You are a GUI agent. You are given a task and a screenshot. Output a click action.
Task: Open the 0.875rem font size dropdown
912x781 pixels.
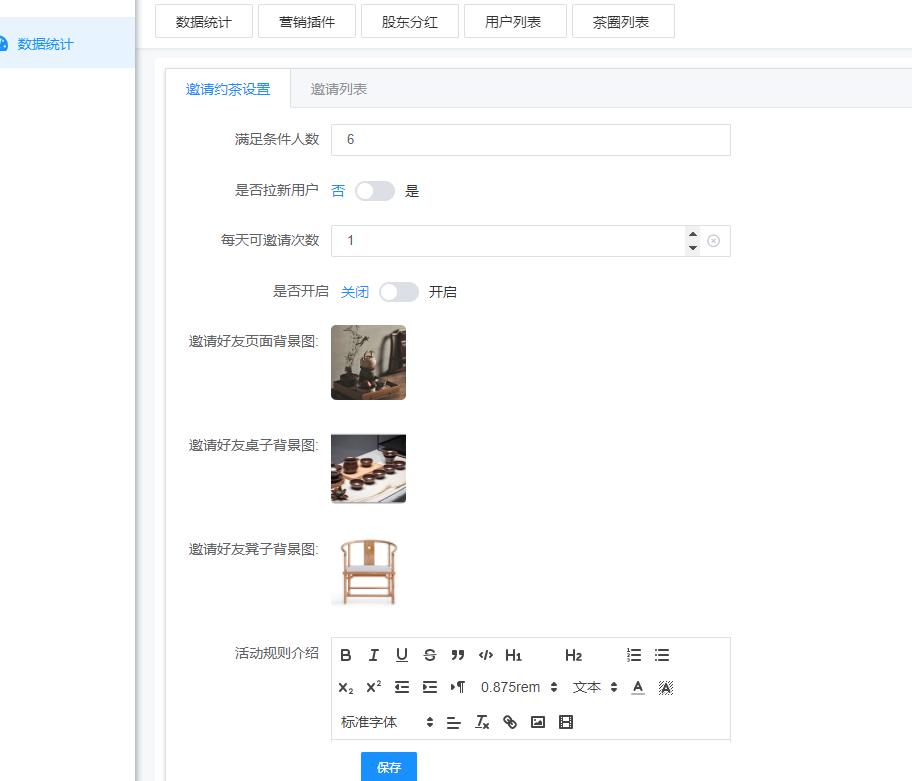pyautogui.click(x=519, y=687)
